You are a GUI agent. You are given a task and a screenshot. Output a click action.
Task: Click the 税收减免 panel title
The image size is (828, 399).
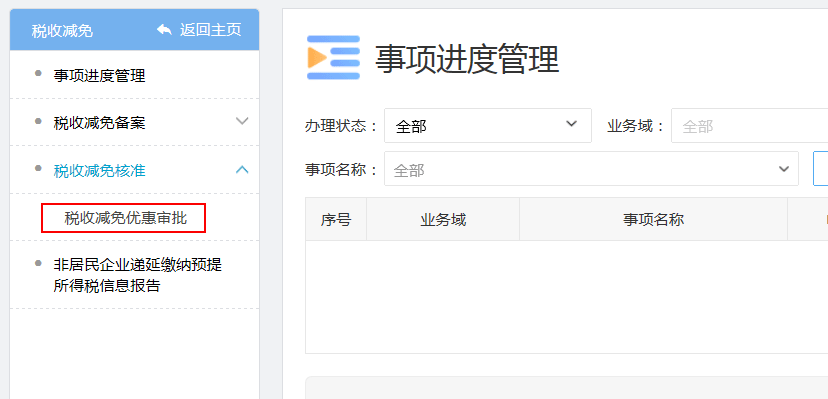[62, 31]
